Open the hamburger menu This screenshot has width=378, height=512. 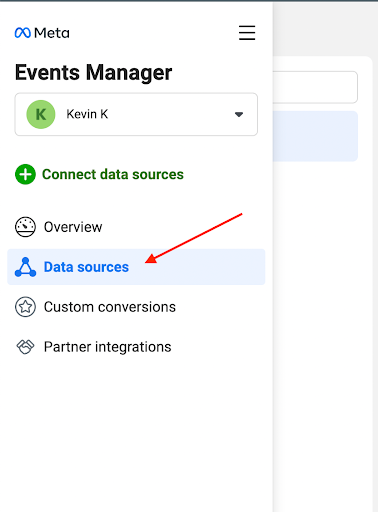pyautogui.click(x=247, y=33)
